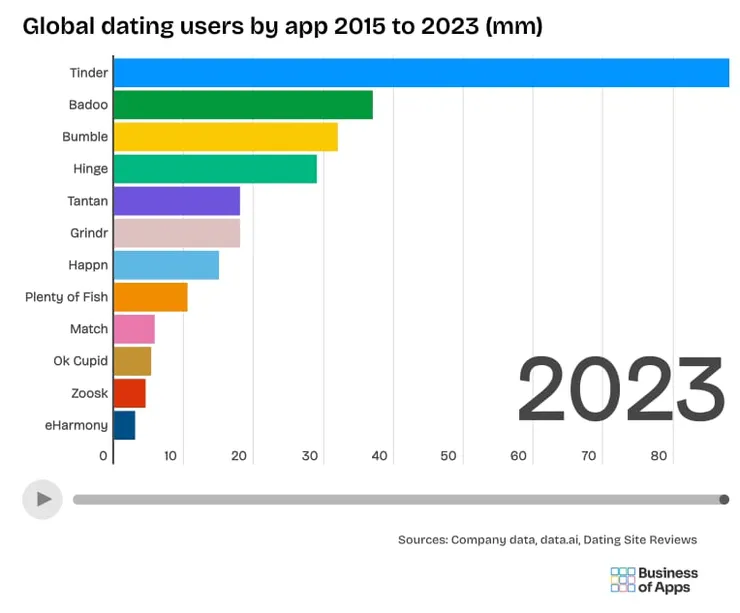Click the '40' x-axis tick label
The height and width of the screenshot is (613, 740).
379,456
